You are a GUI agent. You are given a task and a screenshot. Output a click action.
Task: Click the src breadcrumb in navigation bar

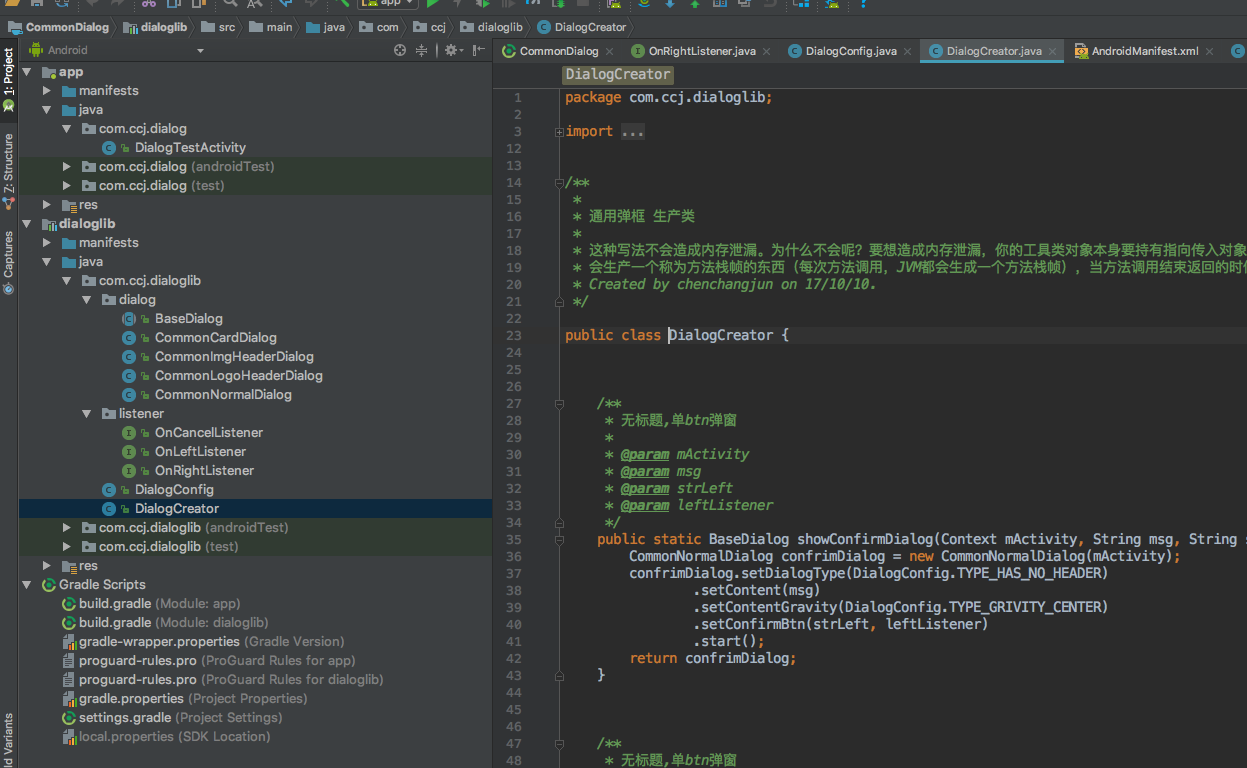pyautogui.click(x=219, y=27)
